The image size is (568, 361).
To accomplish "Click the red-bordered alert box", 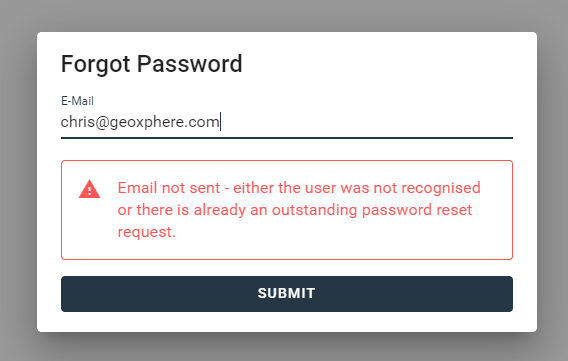I will pyautogui.click(x=287, y=210).
